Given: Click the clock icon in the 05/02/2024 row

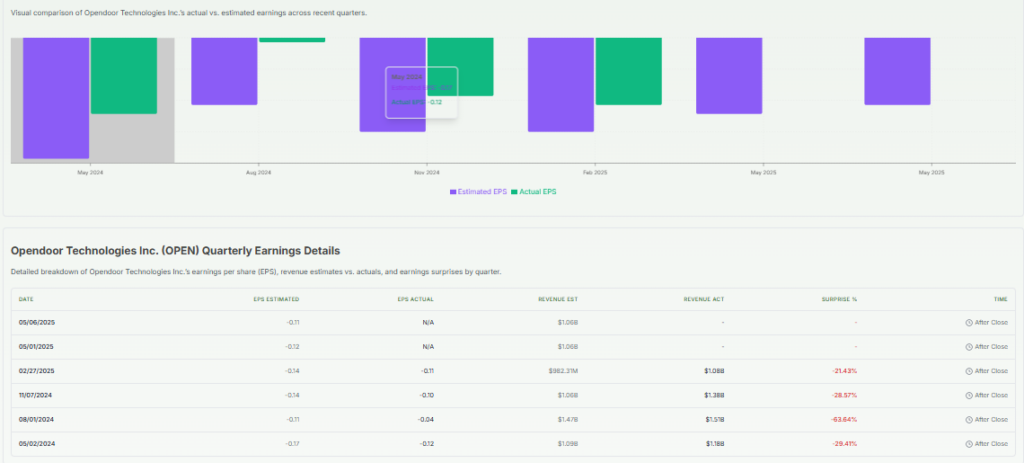Looking at the screenshot, I should click(x=969, y=443).
